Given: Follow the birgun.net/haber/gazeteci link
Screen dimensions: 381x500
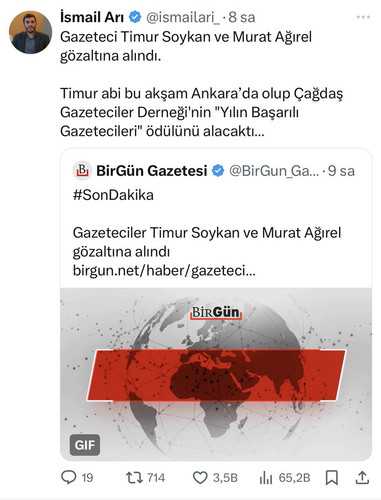Looking at the screenshot, I should [164, 271].
